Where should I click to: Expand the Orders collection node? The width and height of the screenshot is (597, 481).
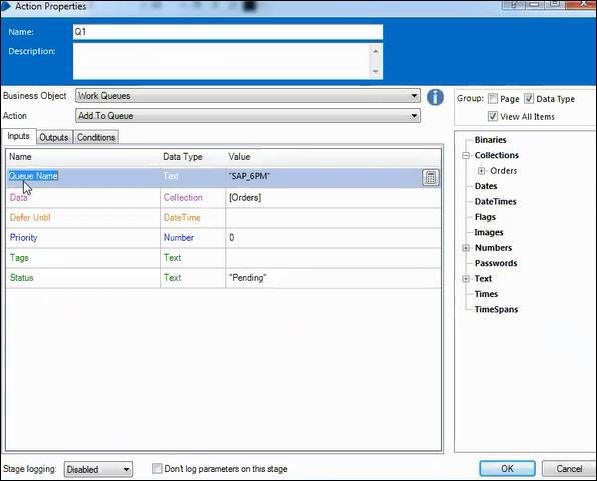point(481,171)
